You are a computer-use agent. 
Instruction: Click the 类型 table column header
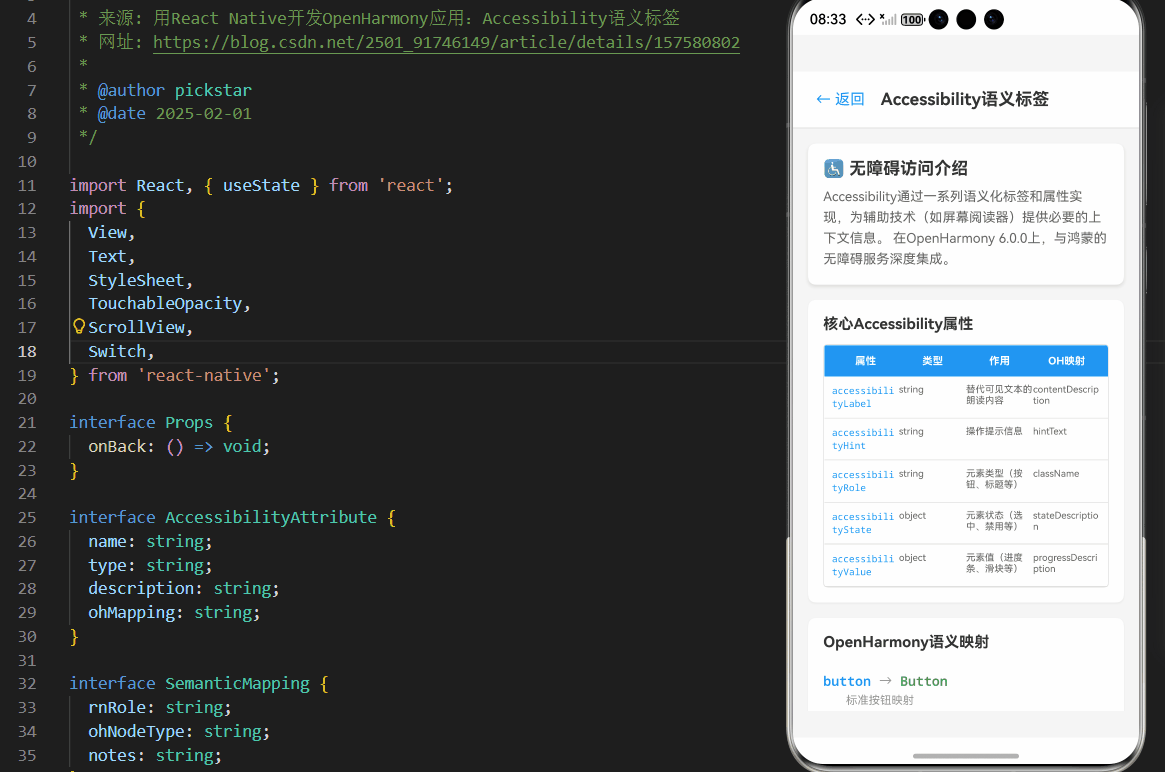(932, 361)
